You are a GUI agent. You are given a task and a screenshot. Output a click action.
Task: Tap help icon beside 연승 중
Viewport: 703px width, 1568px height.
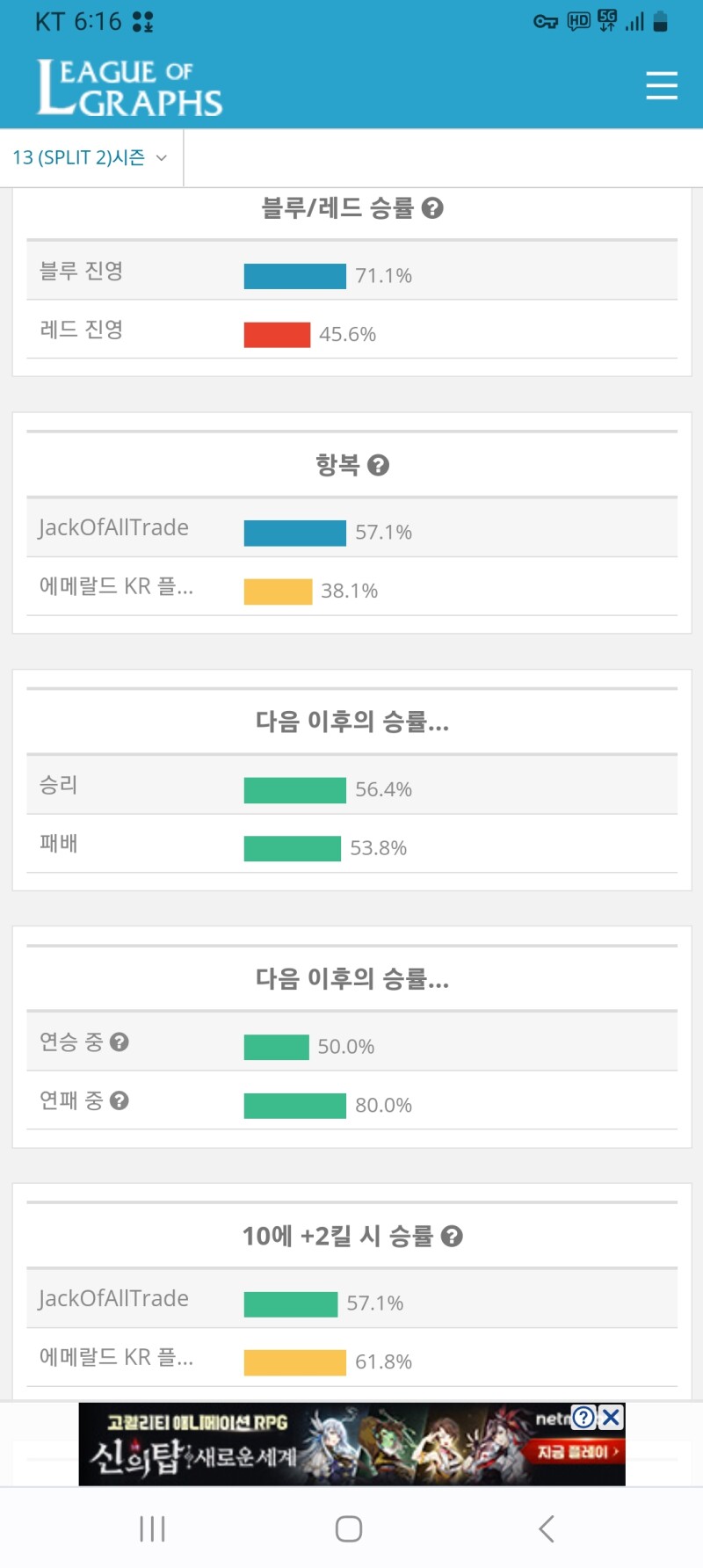click(x=120, y=1042)
